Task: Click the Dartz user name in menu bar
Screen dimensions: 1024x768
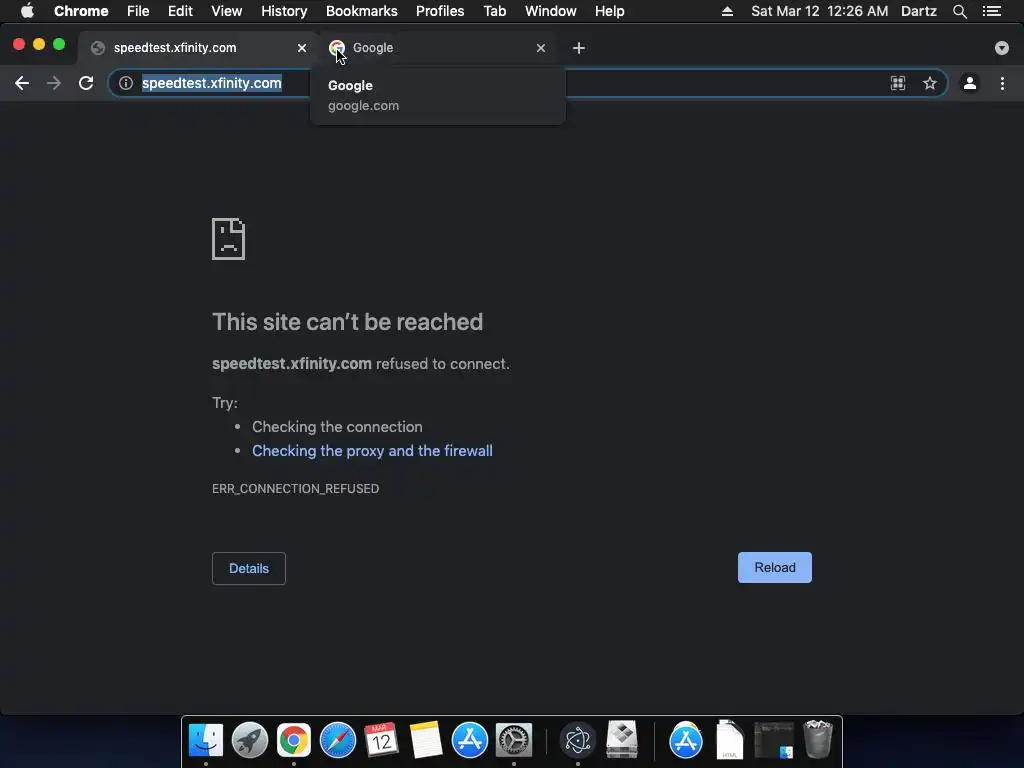Action: click(919, 11)
